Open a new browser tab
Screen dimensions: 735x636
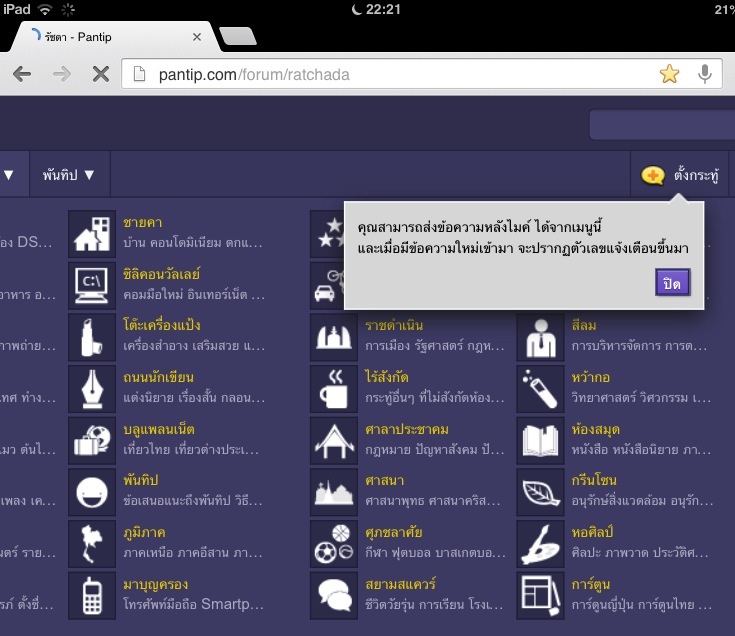click(x=238, y=36)
